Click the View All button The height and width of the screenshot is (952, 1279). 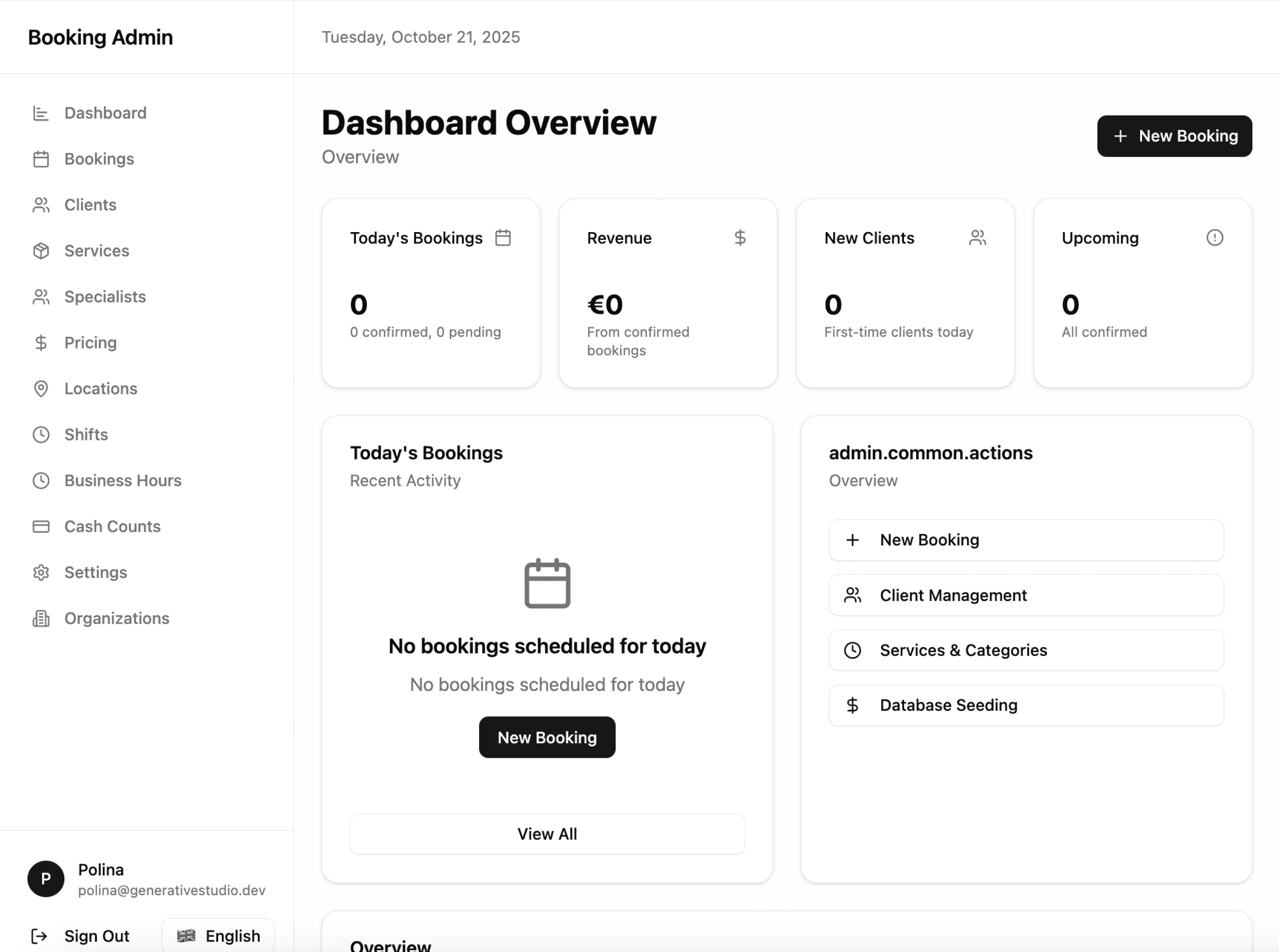[x=547, y=834]
